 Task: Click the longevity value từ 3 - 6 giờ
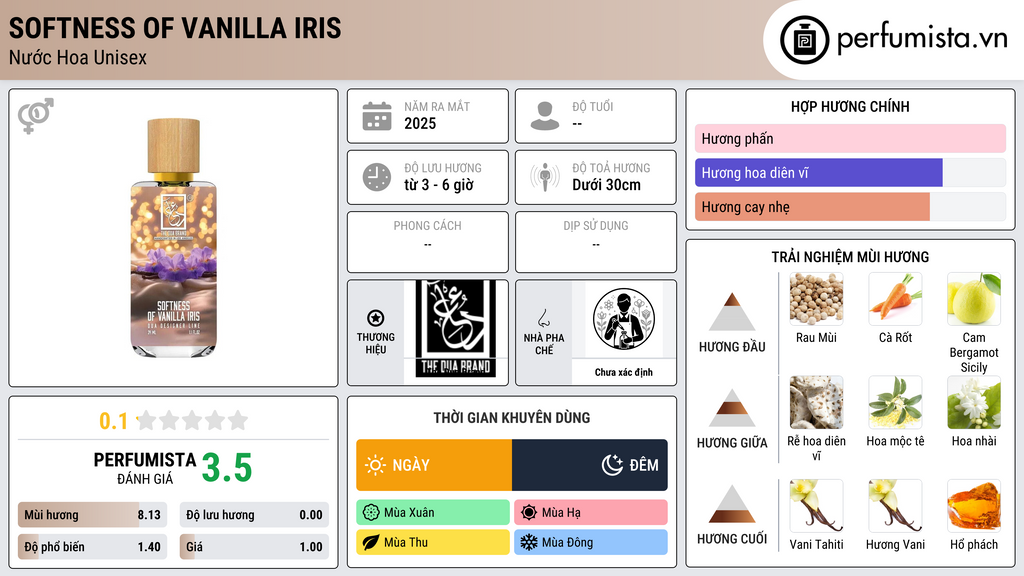pos(439,185)
